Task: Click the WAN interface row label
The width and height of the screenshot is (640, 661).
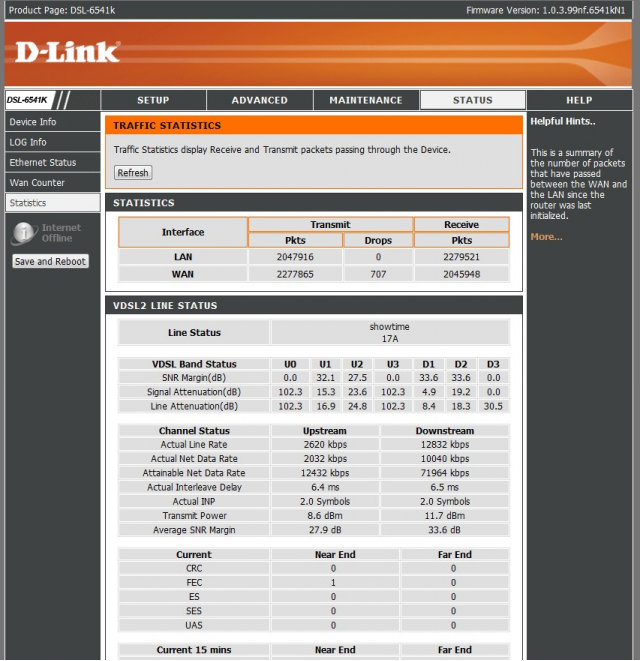Action: point(183,274)
